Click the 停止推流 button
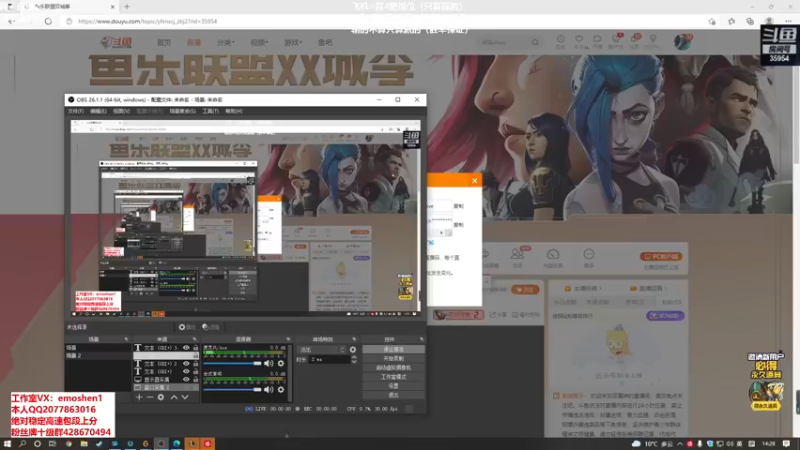Image resolution: width=800 pixels, height=450 pixels. (x=393, y=349)
